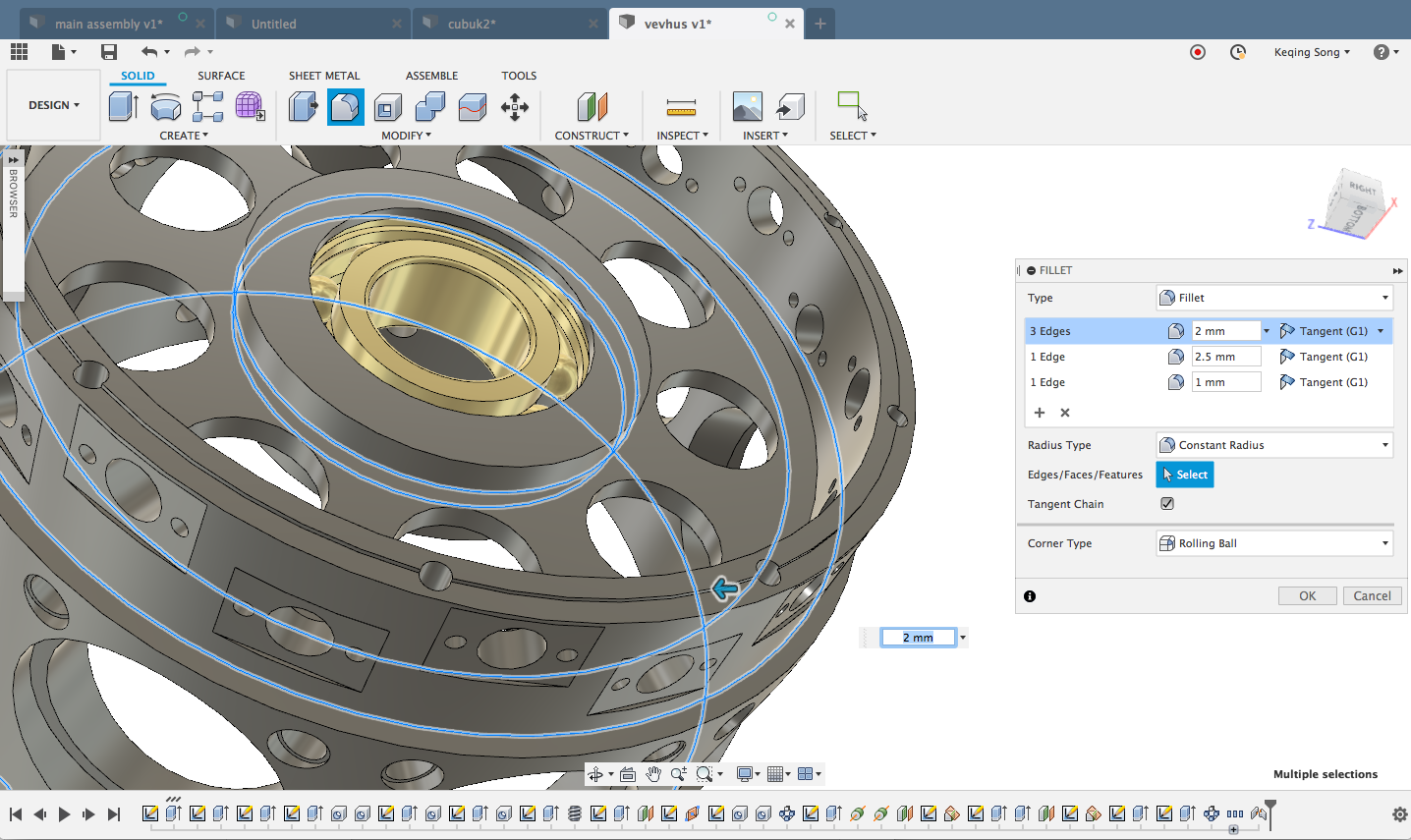Image resolution: width=1411 pixels, height=840 pixels.
Task: Open the DESIGN workspace dropdown
Action: point(54,105)
